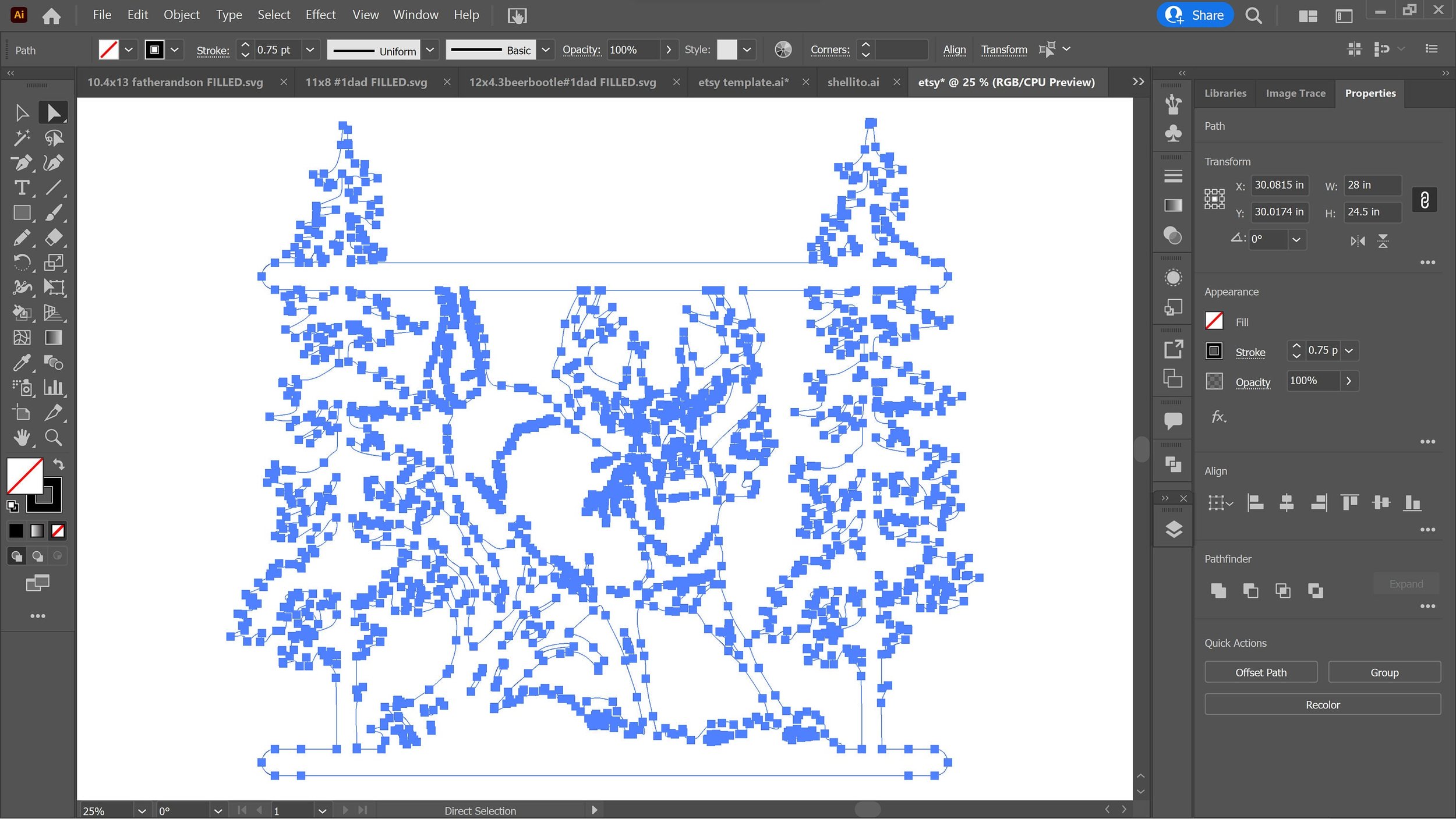Choose the Eraser tool
Screen dimensions: 1456x819
(x=54, y=238)
